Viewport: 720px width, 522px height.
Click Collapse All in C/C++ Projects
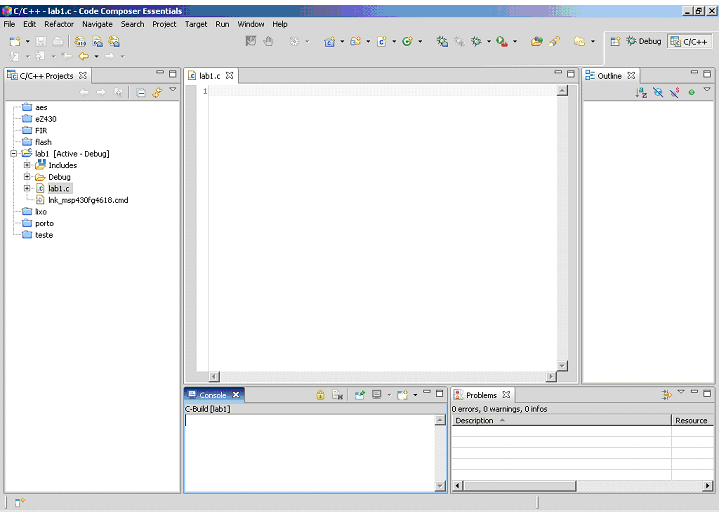click(x=141, y=93)
